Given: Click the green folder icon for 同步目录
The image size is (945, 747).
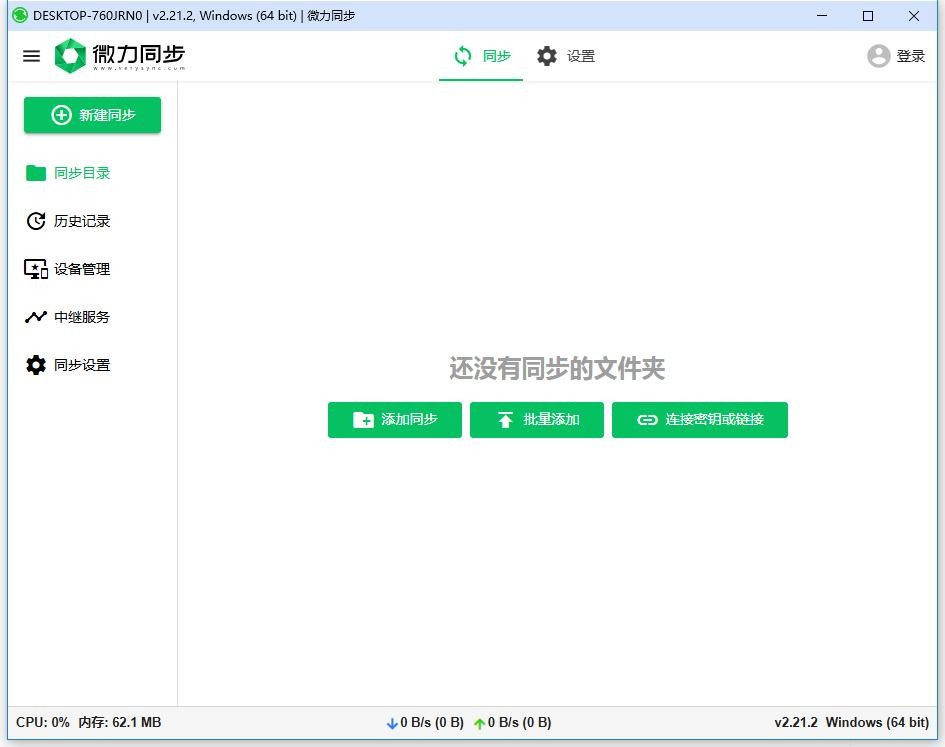Looking at the screenshot, I should [x=36, y=173].
